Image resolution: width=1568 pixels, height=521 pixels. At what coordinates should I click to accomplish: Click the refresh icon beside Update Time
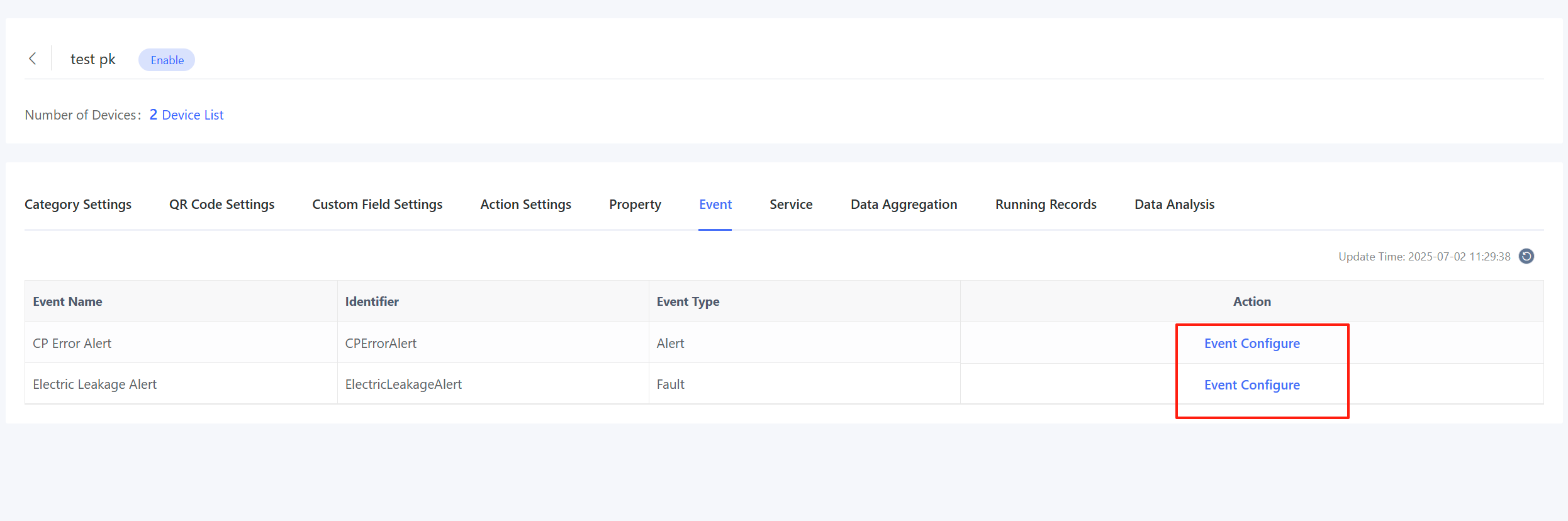click(1526, 256)
